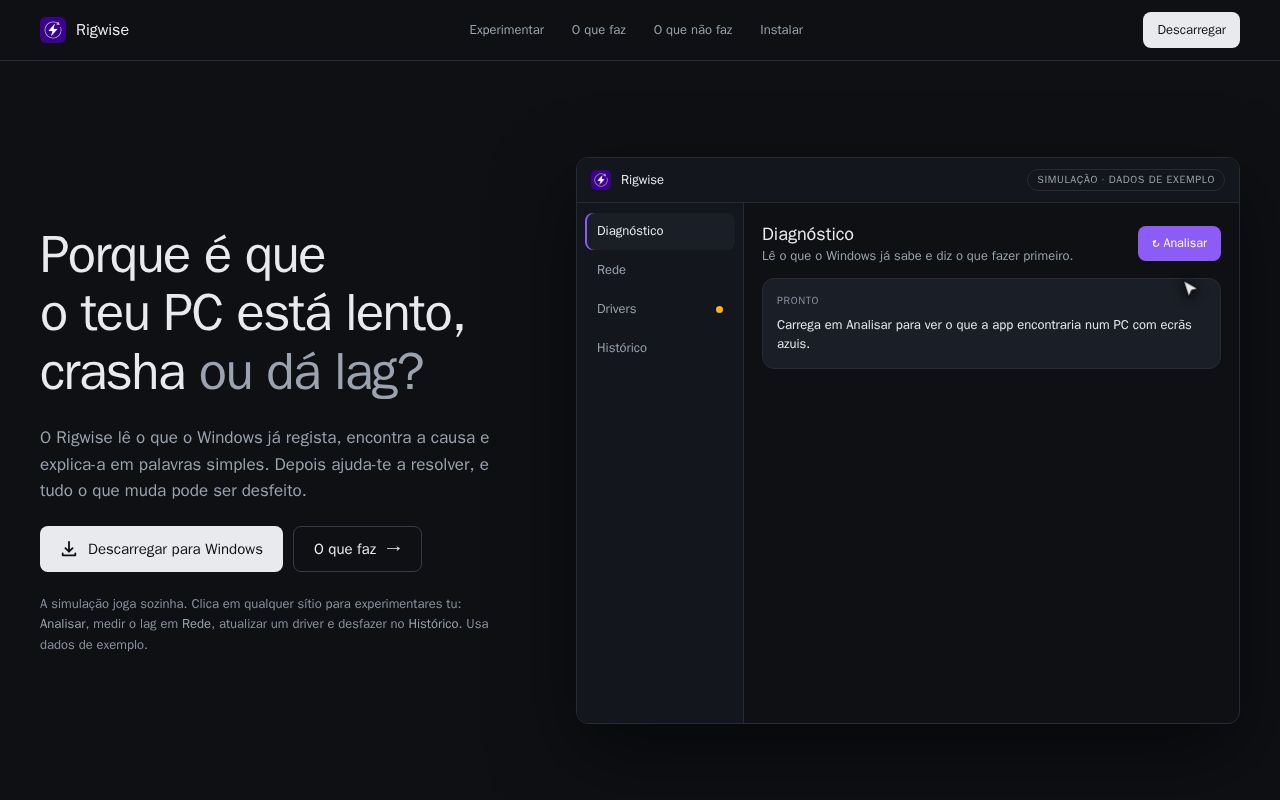Open the O que não faz nav link
The height and width of the screenshot is (800, 1280).
coord(693,30)
